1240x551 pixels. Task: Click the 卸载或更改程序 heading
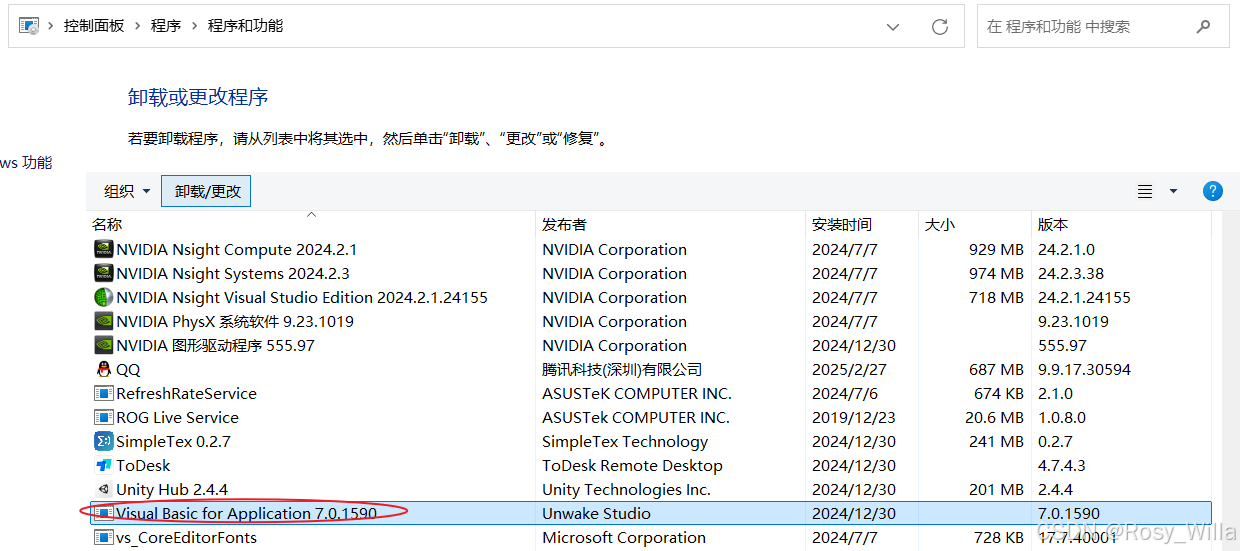click(x=198, y=98)
